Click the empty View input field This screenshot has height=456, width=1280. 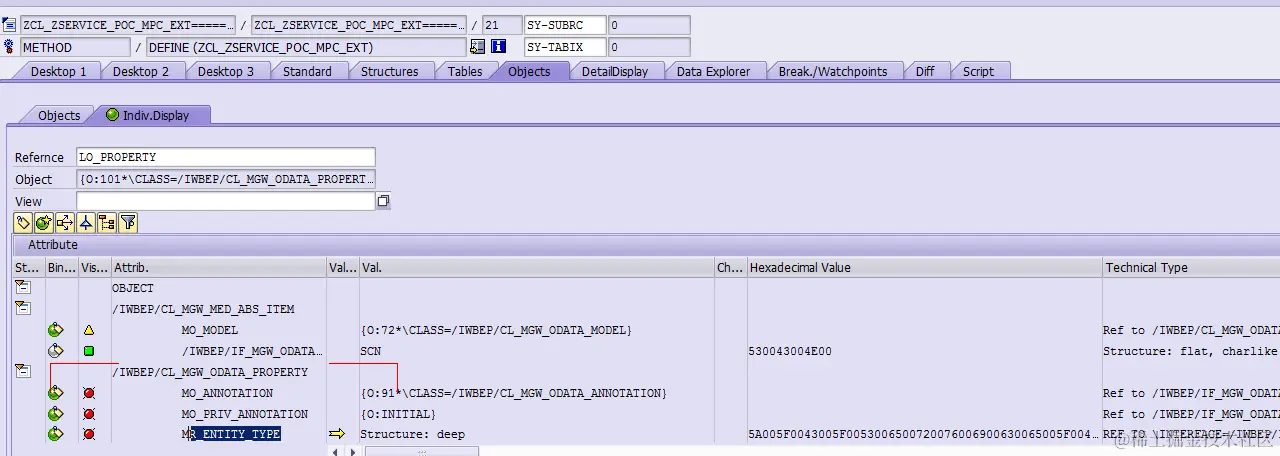(x=225, y=201)
